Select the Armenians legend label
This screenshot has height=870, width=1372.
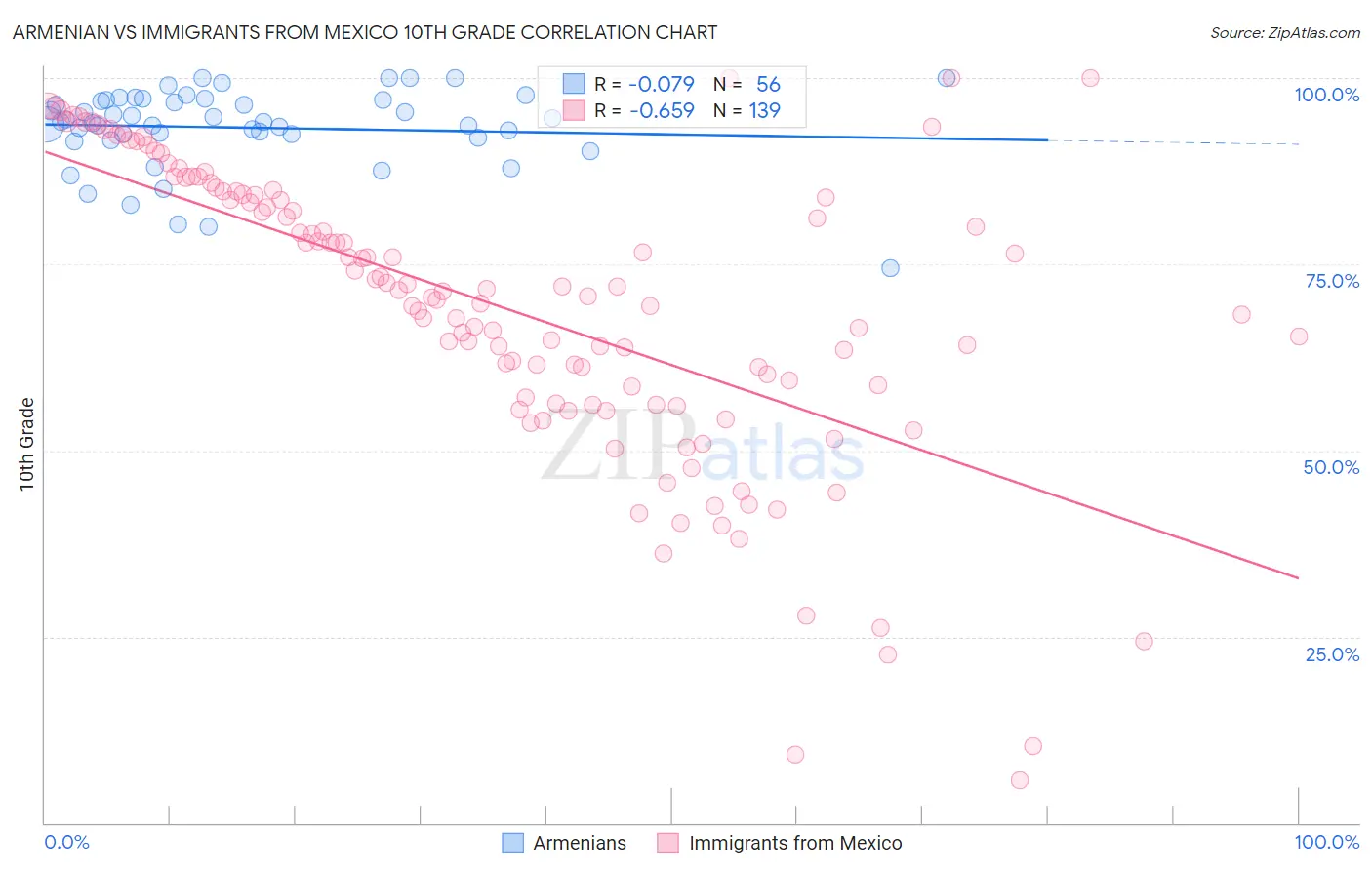pyautogui.click(x=580, y=843)
